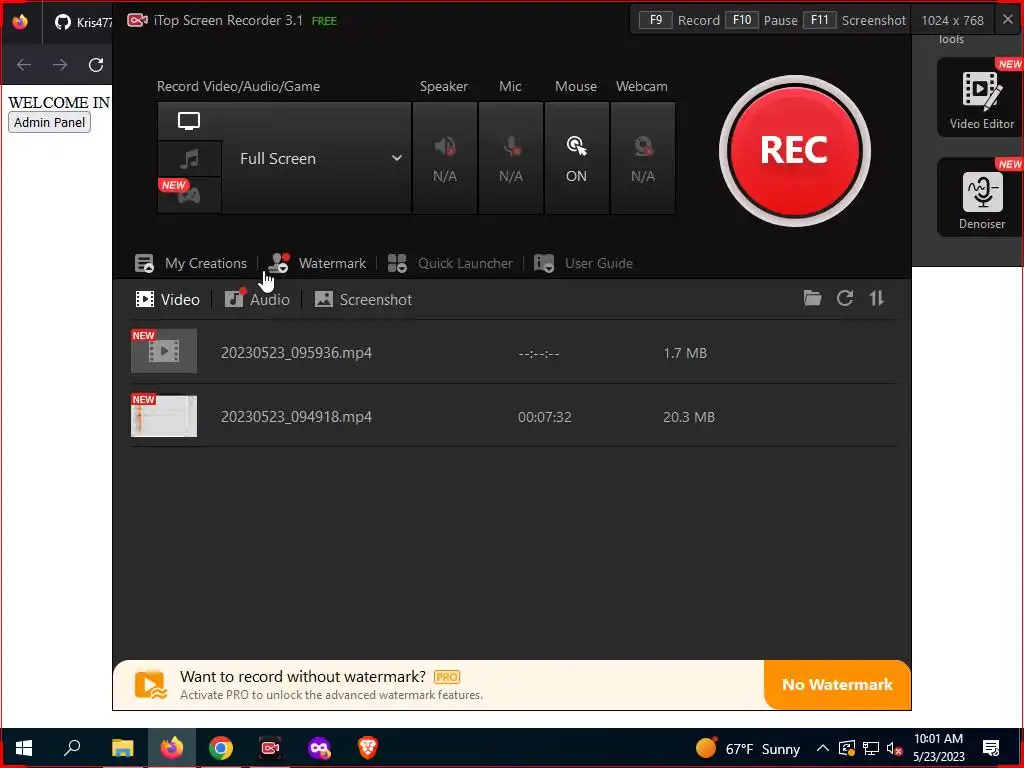The image size is (1024, 768).
Task: Open the notification center icon
Action: [991, 748]
